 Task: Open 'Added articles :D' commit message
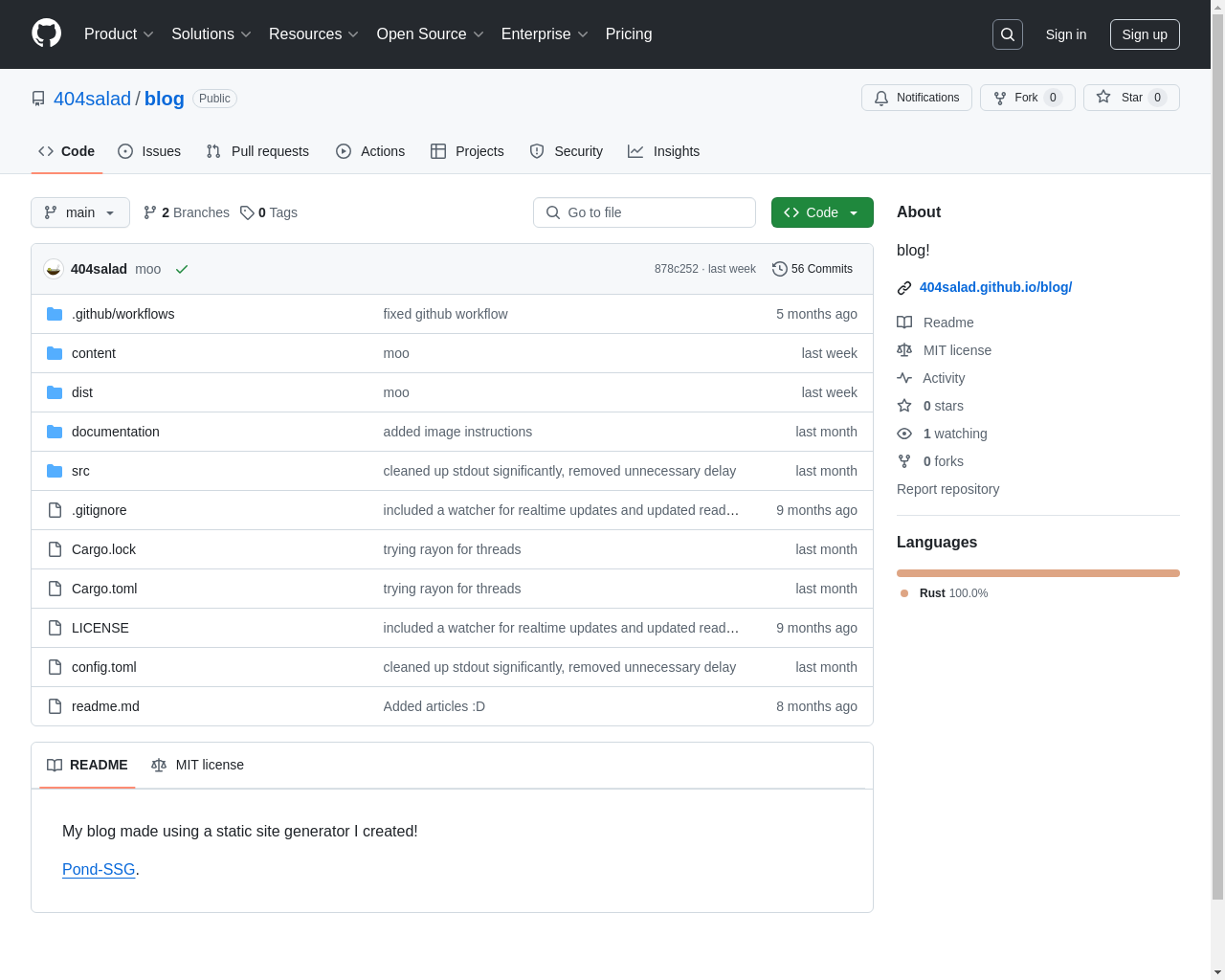(x=434, y=706)
